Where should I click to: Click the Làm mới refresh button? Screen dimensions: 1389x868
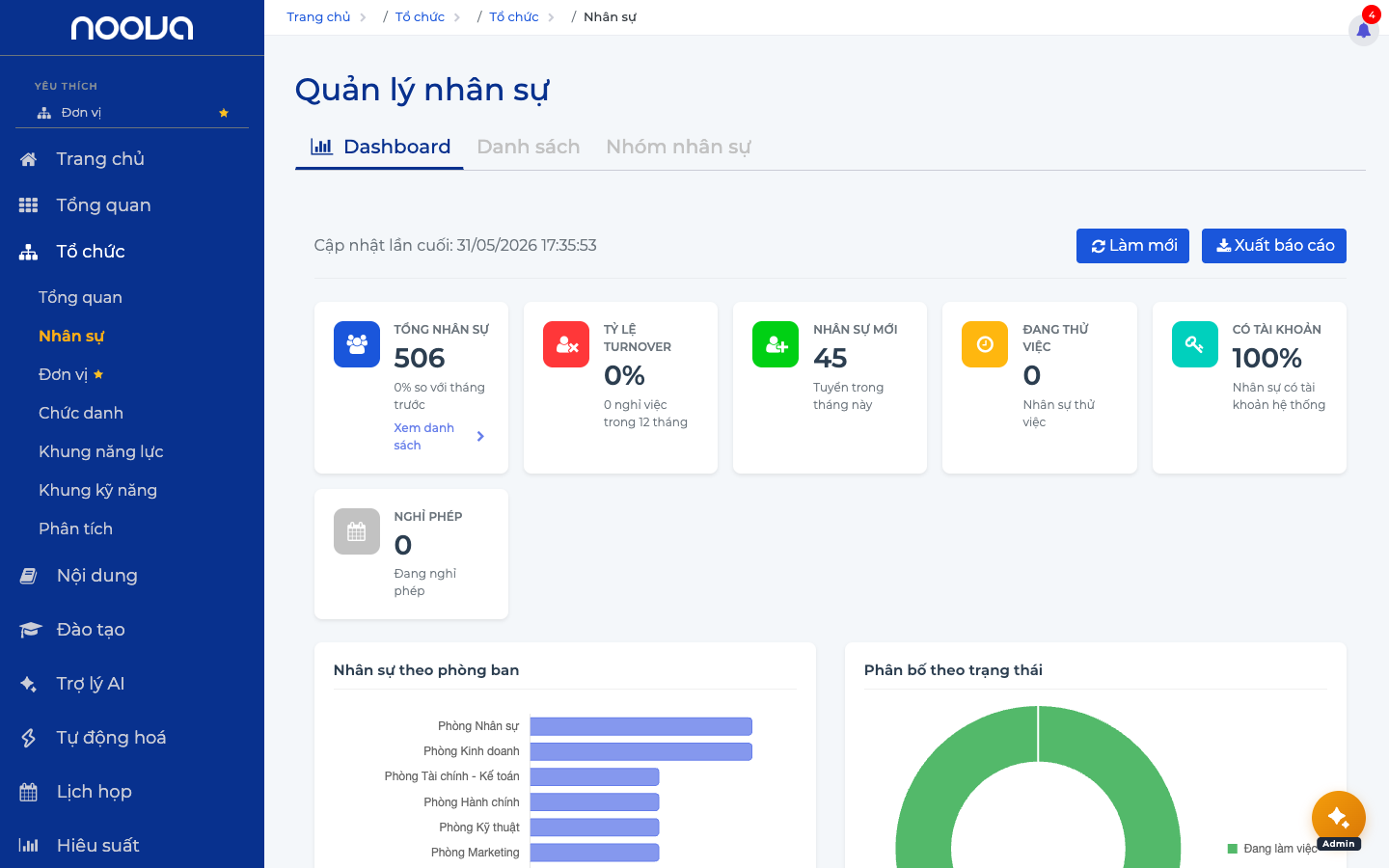coord(1133,246)
